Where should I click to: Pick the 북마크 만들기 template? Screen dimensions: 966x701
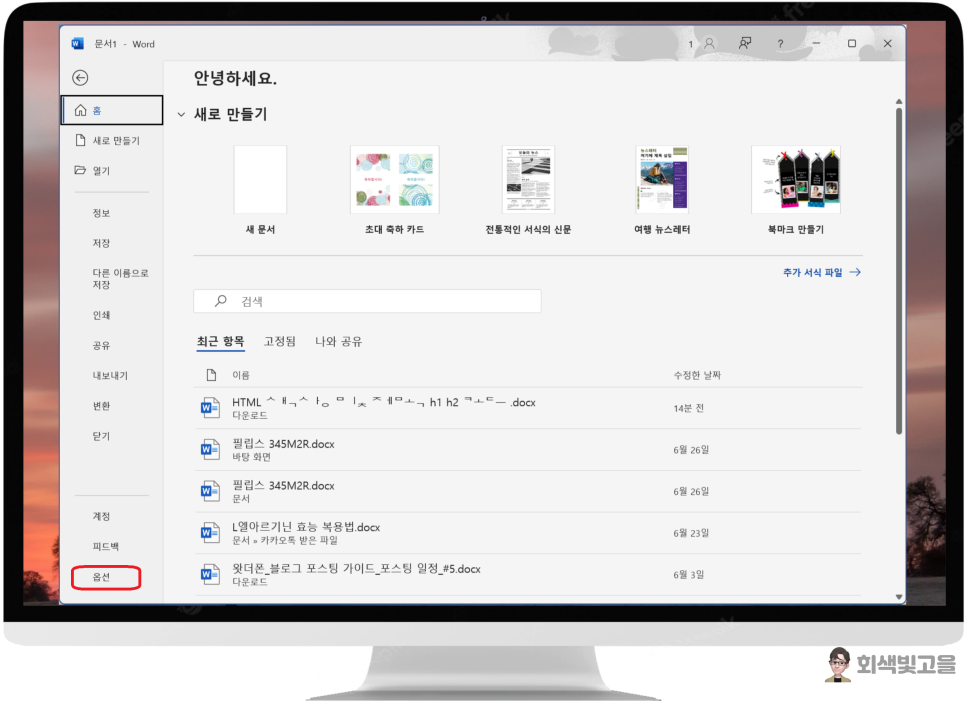(795, 190)
